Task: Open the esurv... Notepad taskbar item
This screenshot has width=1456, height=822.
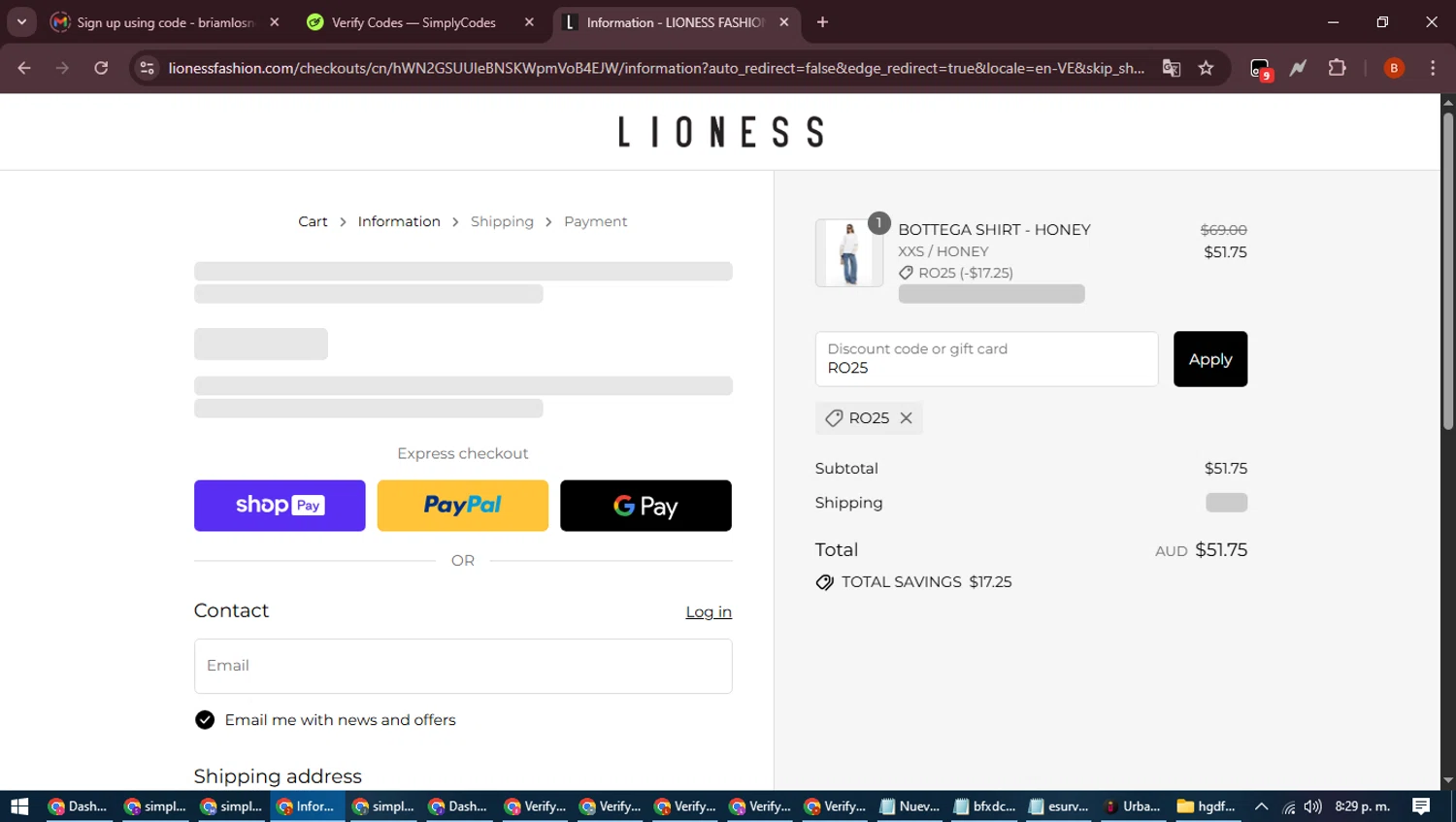Action: click(x=1059, y=806)
